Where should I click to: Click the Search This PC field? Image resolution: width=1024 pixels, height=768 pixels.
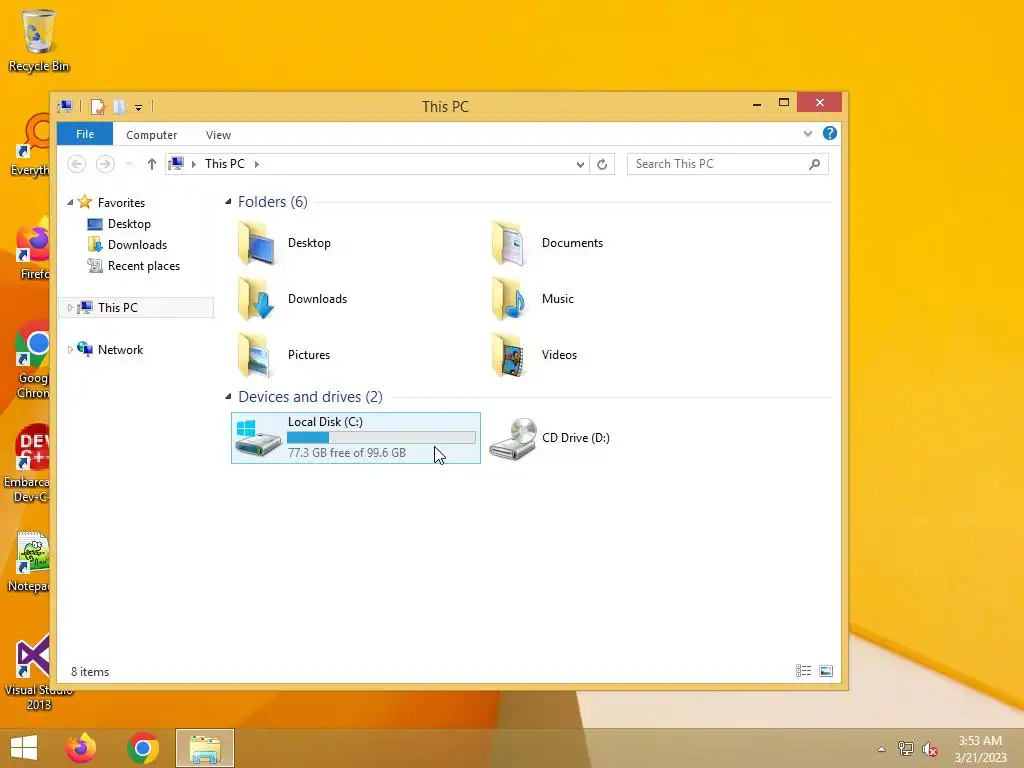pos(728,164)
